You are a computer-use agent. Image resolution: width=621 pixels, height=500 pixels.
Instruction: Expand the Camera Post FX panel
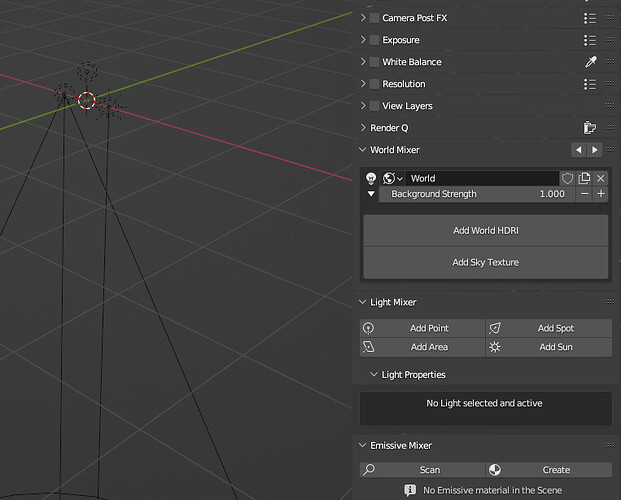[x=363, y=18]
